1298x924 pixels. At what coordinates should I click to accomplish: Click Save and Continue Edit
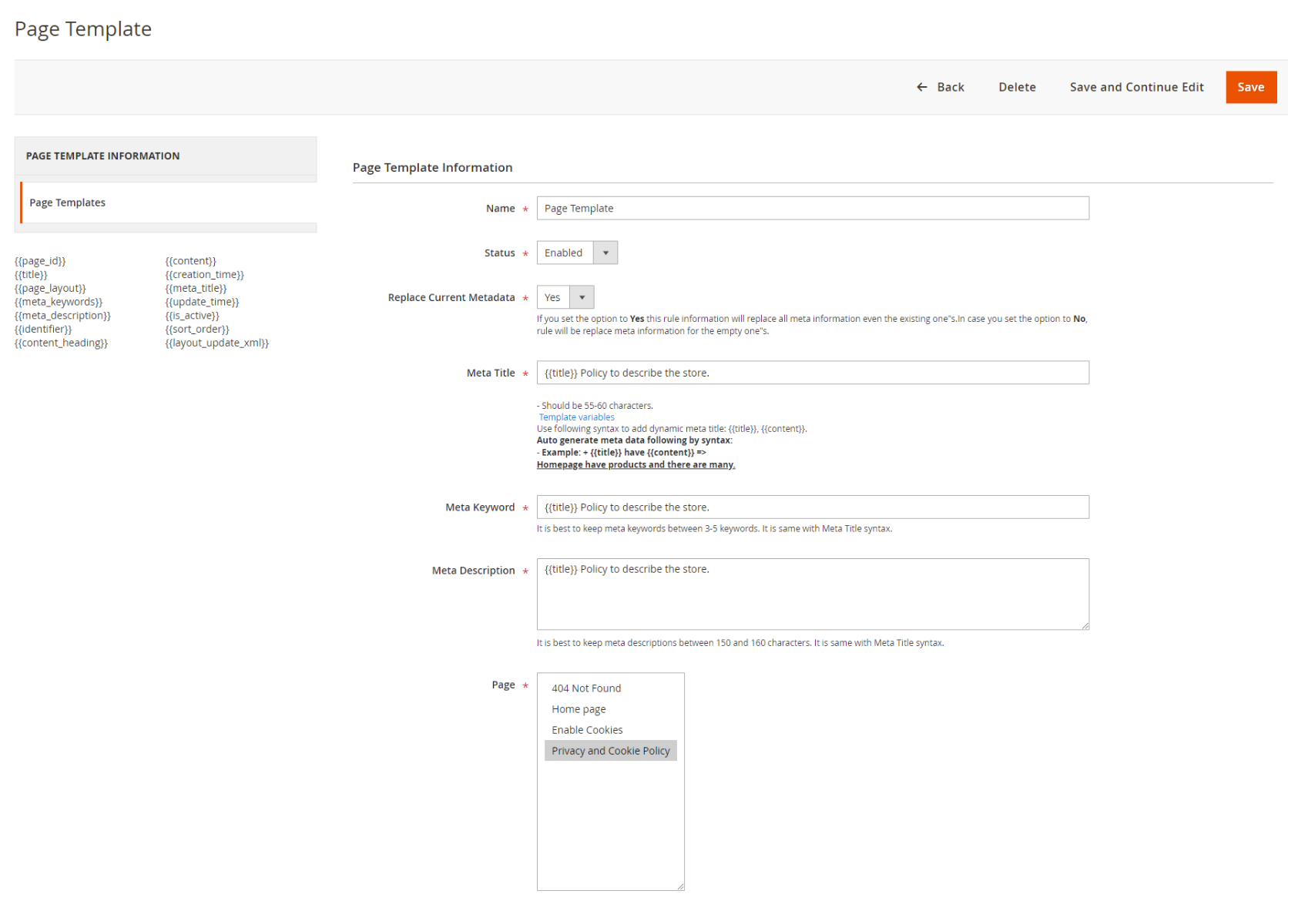[1136, 87]
